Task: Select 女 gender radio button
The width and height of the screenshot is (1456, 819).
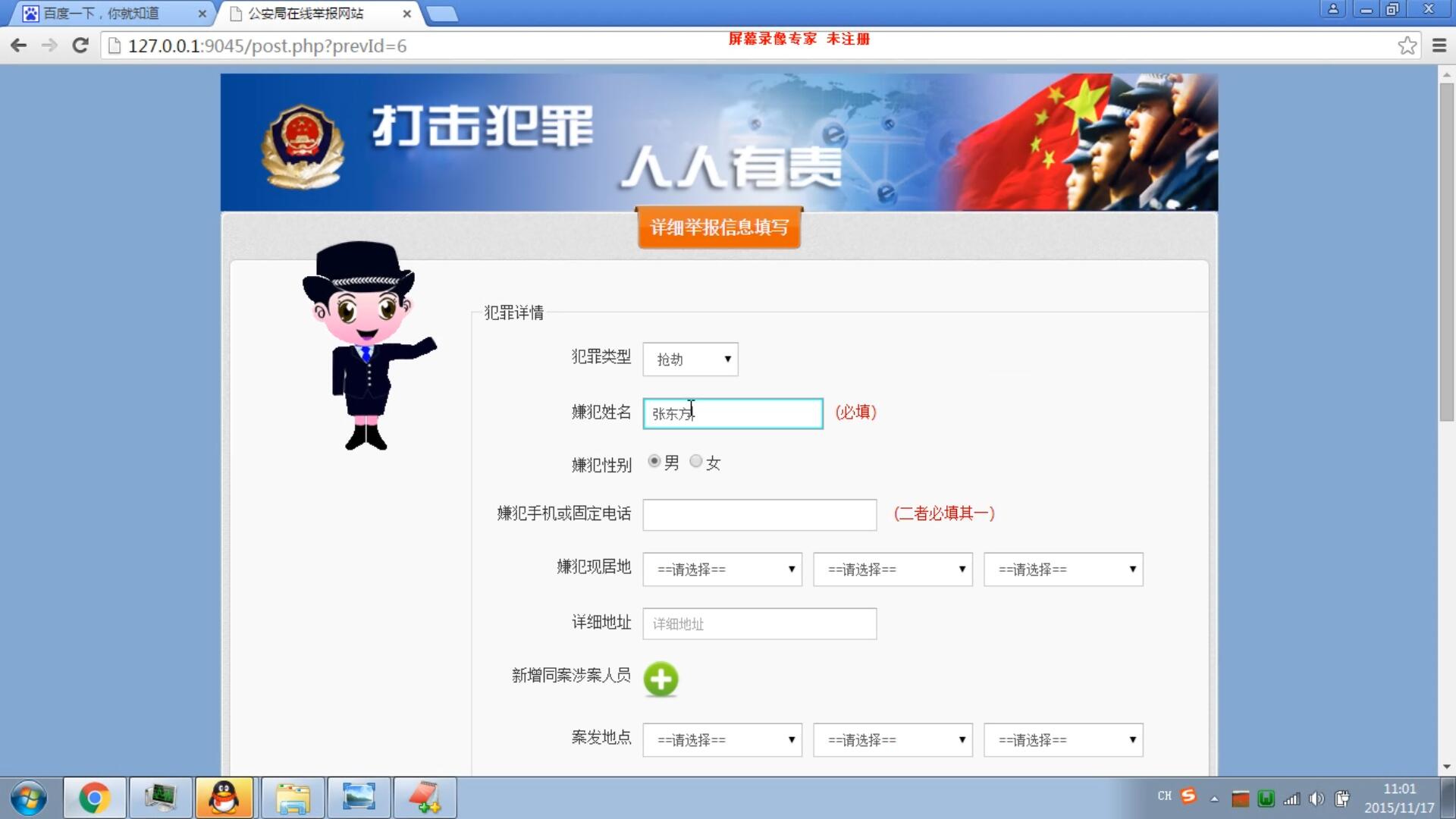Action: pyautogui.click(x=695, y=461)
